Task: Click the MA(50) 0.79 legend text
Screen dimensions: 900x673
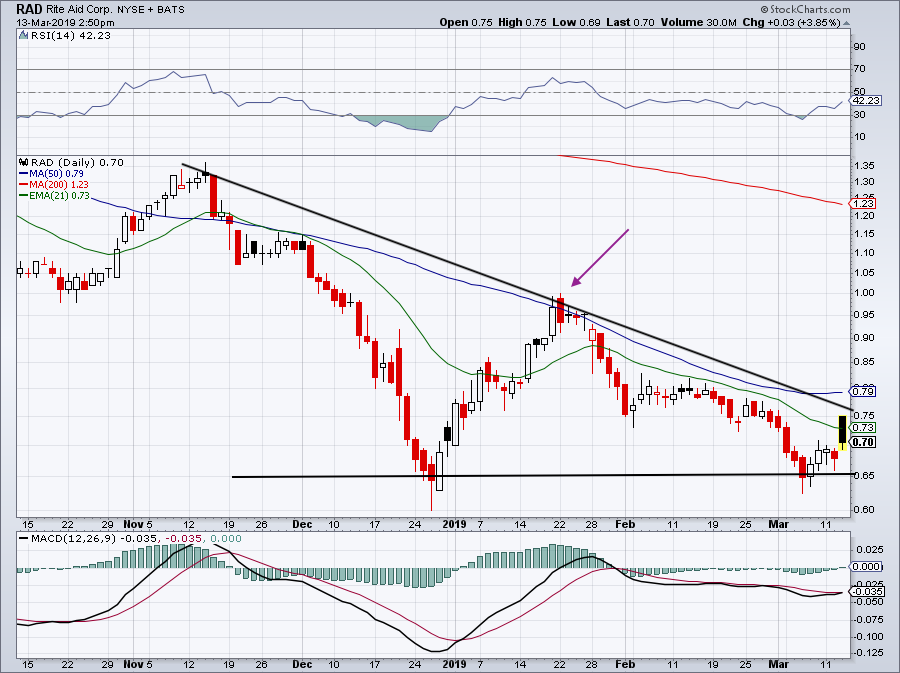Action: 56,173
